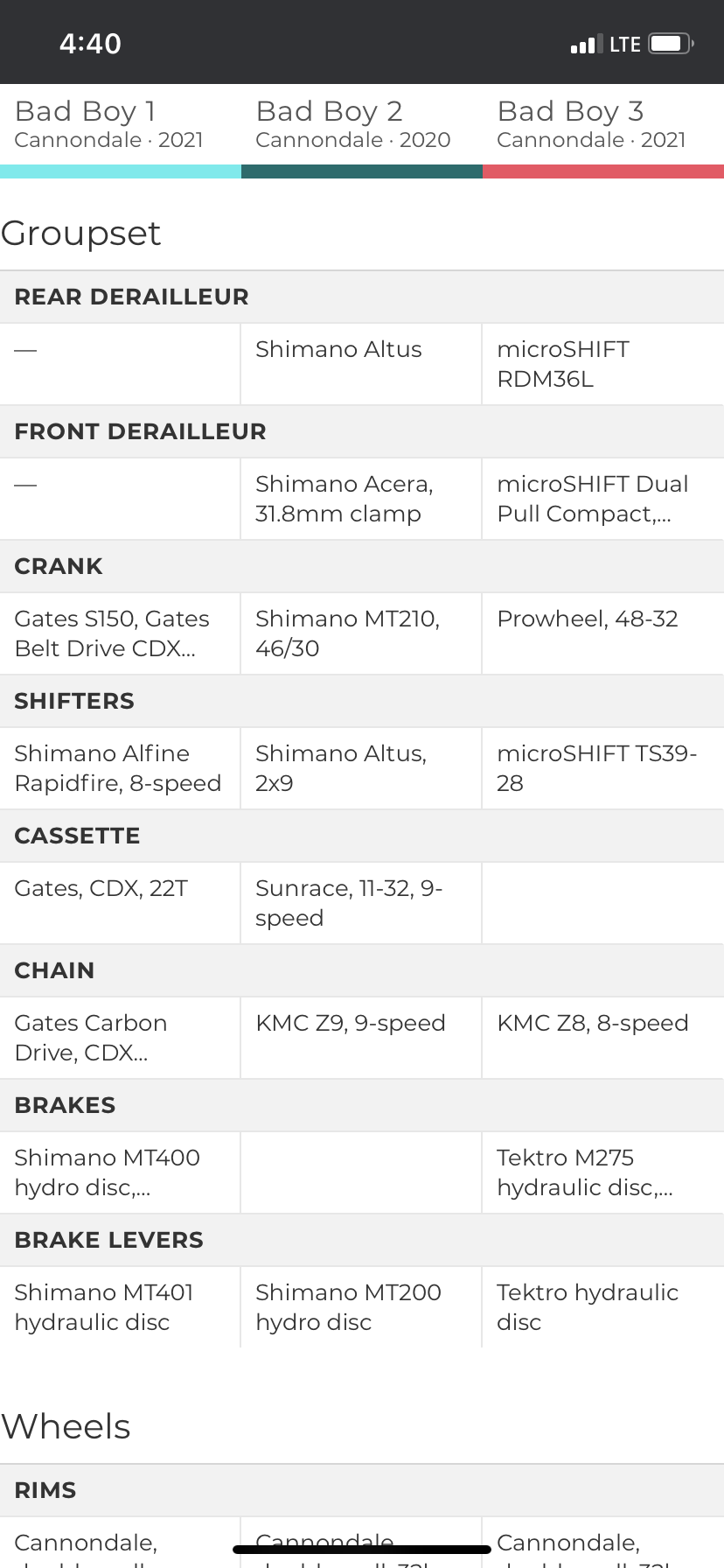Tap the 4:40 clock in status bar
Screen dimensions: 724x1568
90,44
